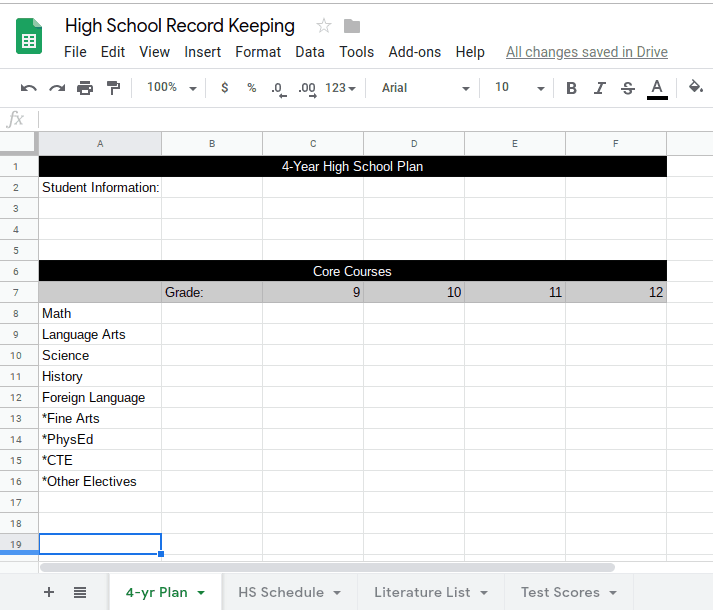Open the font size 10 dropdown
Viewport: 713px width, 610px height.
point(519,88)
